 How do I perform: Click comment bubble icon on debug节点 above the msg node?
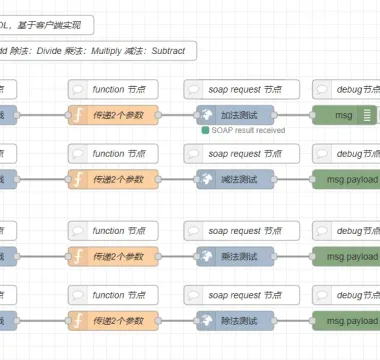point(322,90)
